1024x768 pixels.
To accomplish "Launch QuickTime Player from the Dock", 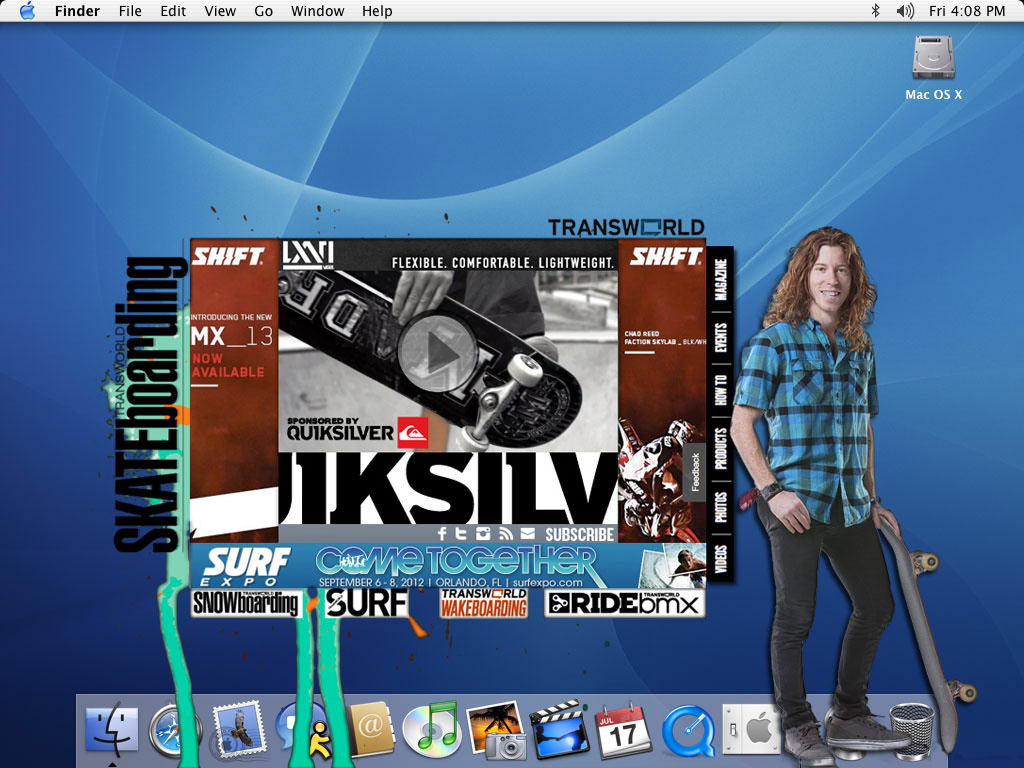I will [x=688, y=731].
